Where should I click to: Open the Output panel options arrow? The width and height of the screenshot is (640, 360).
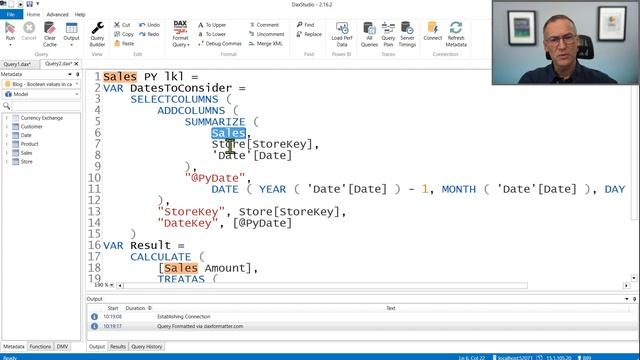[x=627, y=299]
